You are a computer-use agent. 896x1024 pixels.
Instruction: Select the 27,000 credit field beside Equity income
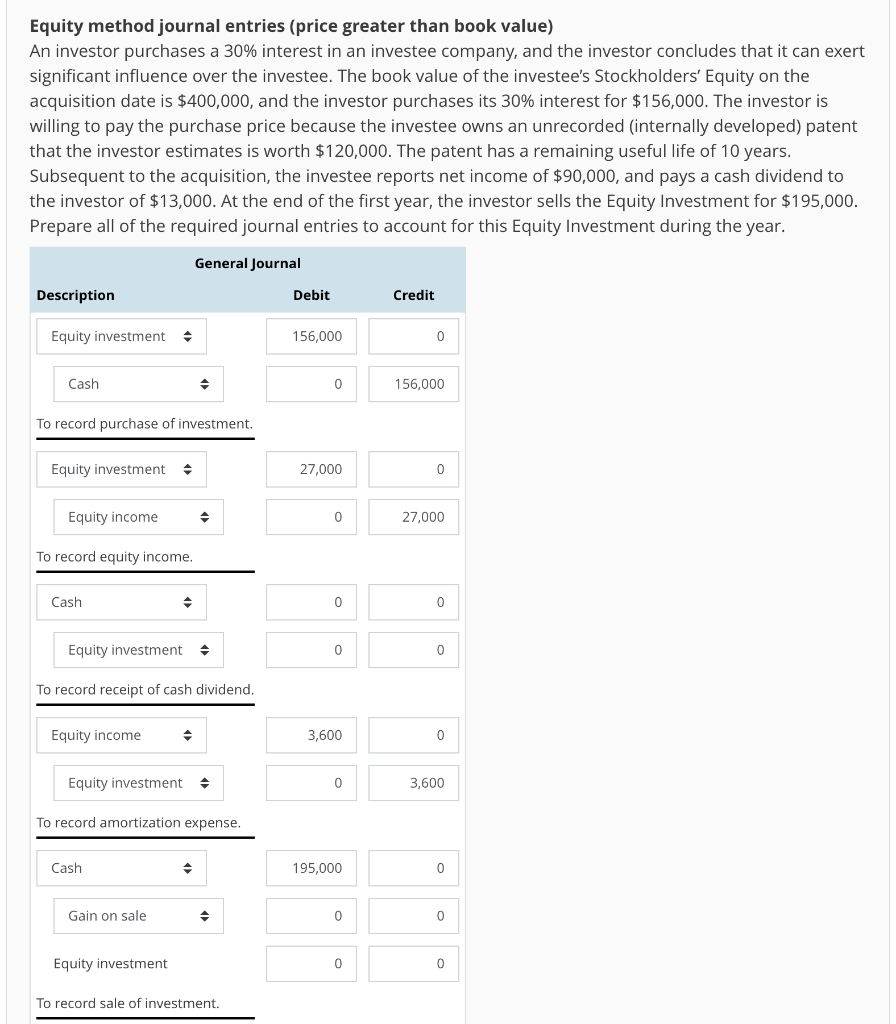coord(413,517)
